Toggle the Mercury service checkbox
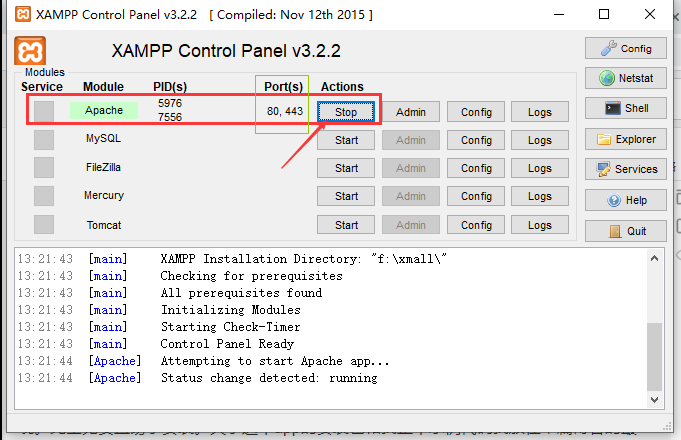The width and height of the screenshot is (681, 440). coord(44,196)
